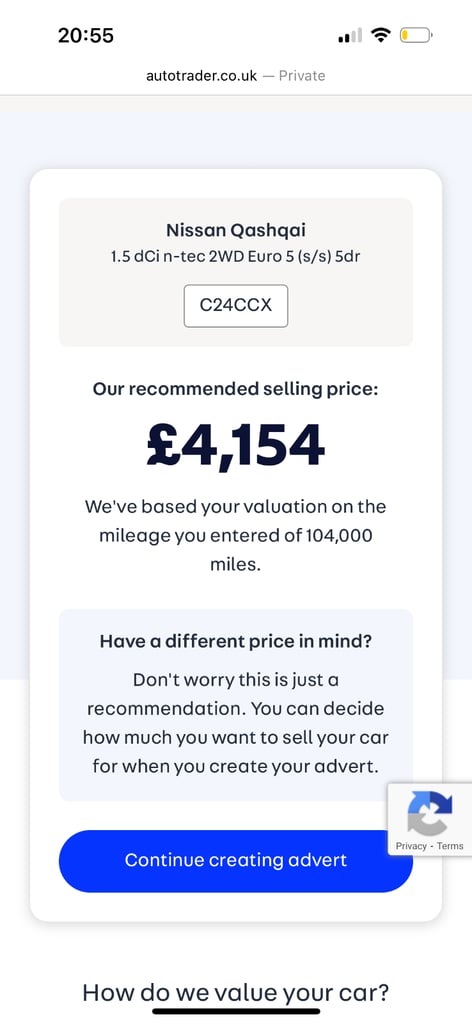This screenshot has width=472, height=1024.
Task: Tap the home indicator bar at the bottom
Action: pyautogui.click(x=236, y=1012)
